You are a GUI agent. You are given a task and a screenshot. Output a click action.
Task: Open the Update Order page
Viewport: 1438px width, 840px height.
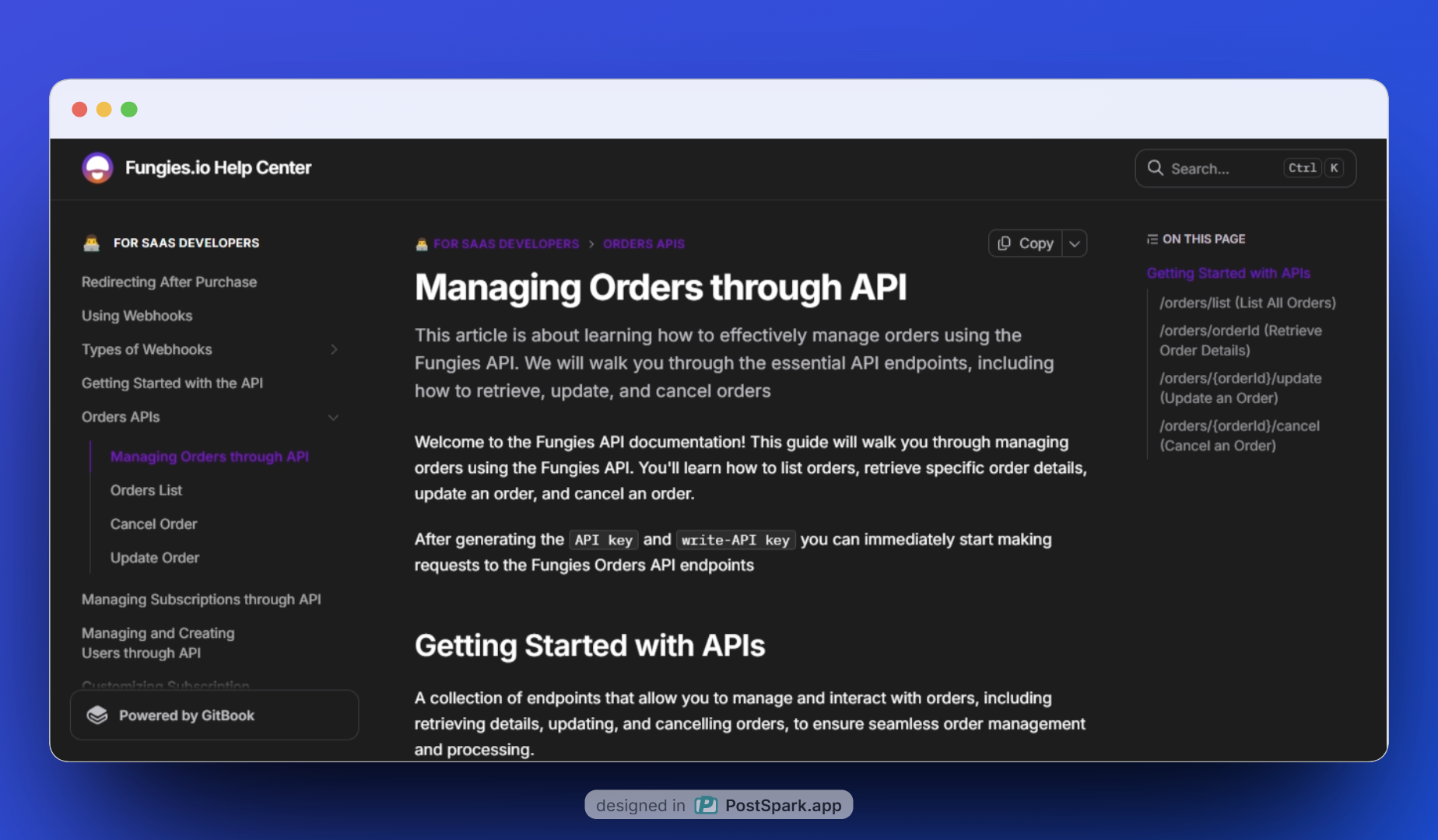click(x=155, y=558)
